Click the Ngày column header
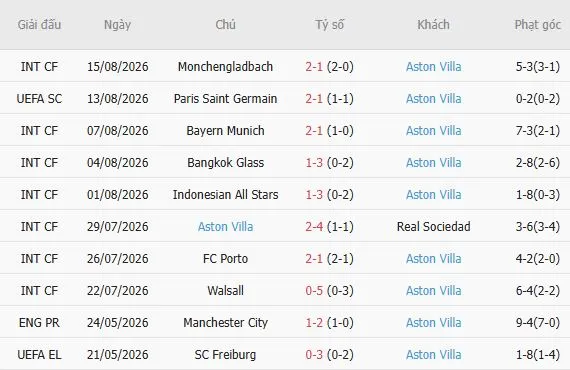 (117, 25)
